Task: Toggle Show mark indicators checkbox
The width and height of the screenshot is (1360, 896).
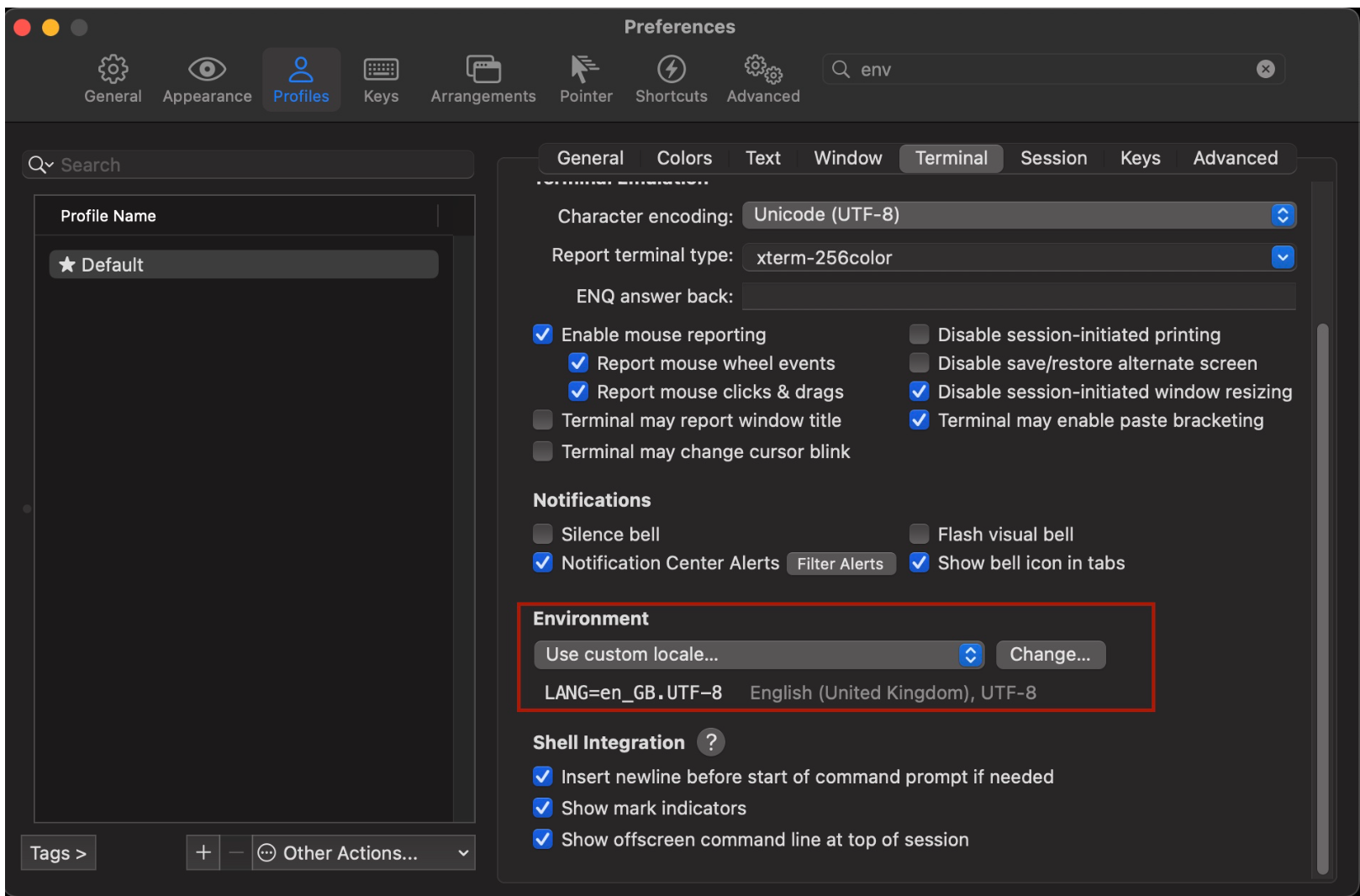Action: [543, 808]
